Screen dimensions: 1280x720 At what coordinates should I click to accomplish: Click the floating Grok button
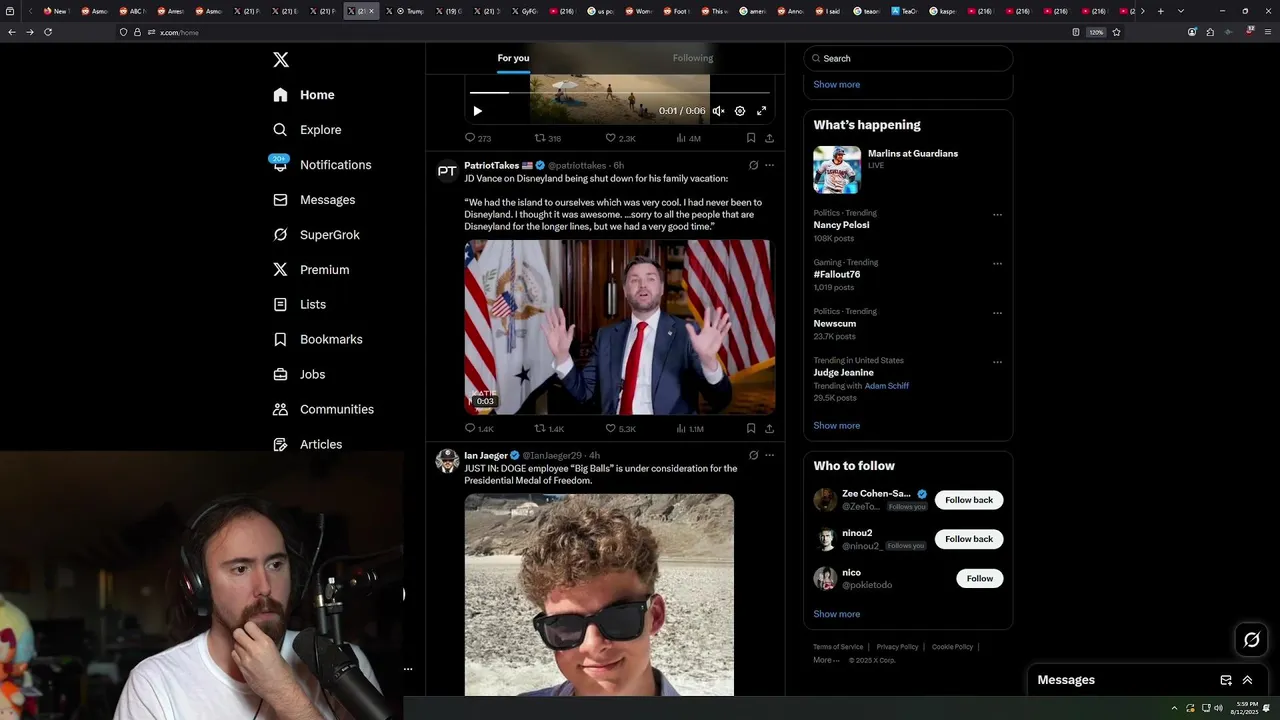point(1252,640)
